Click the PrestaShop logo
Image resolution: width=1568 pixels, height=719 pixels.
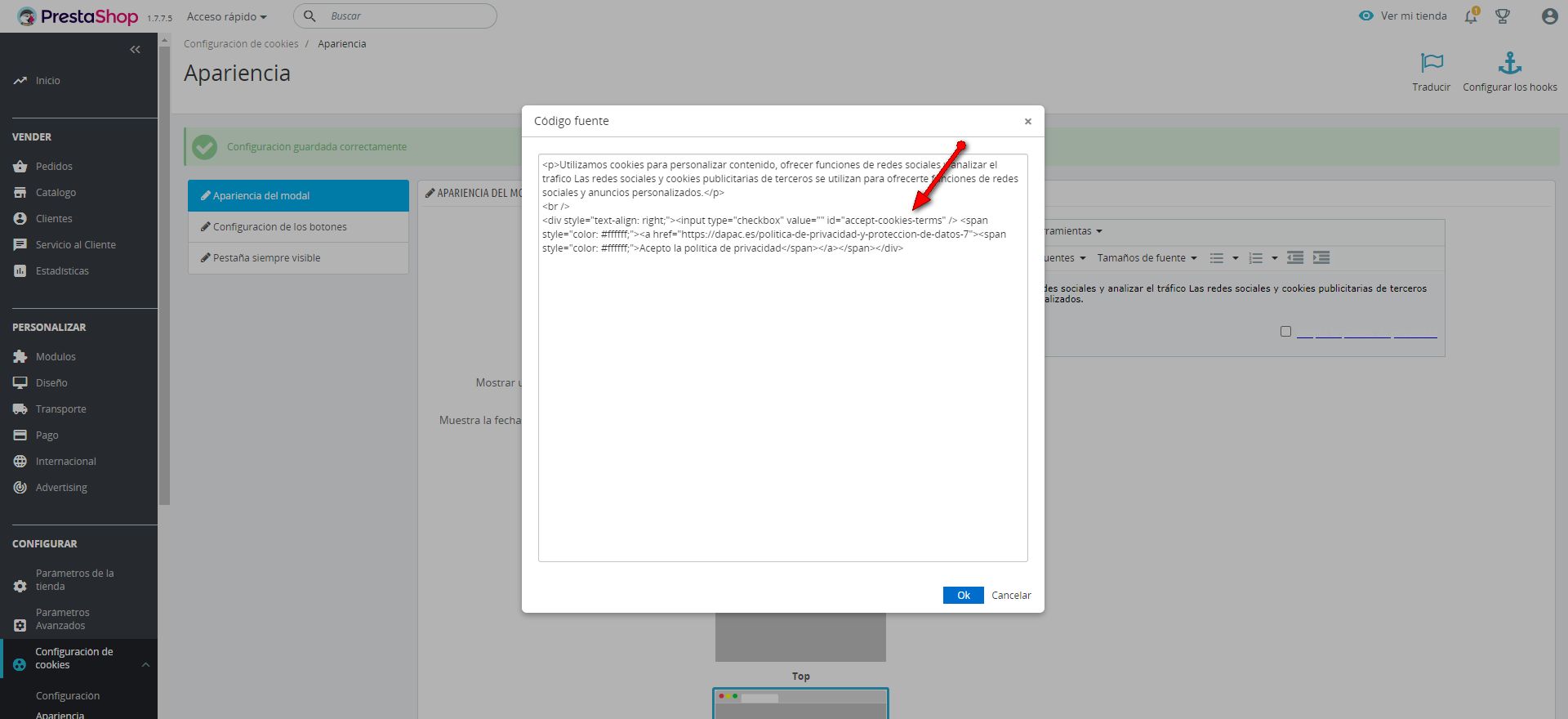click(78, 16)
